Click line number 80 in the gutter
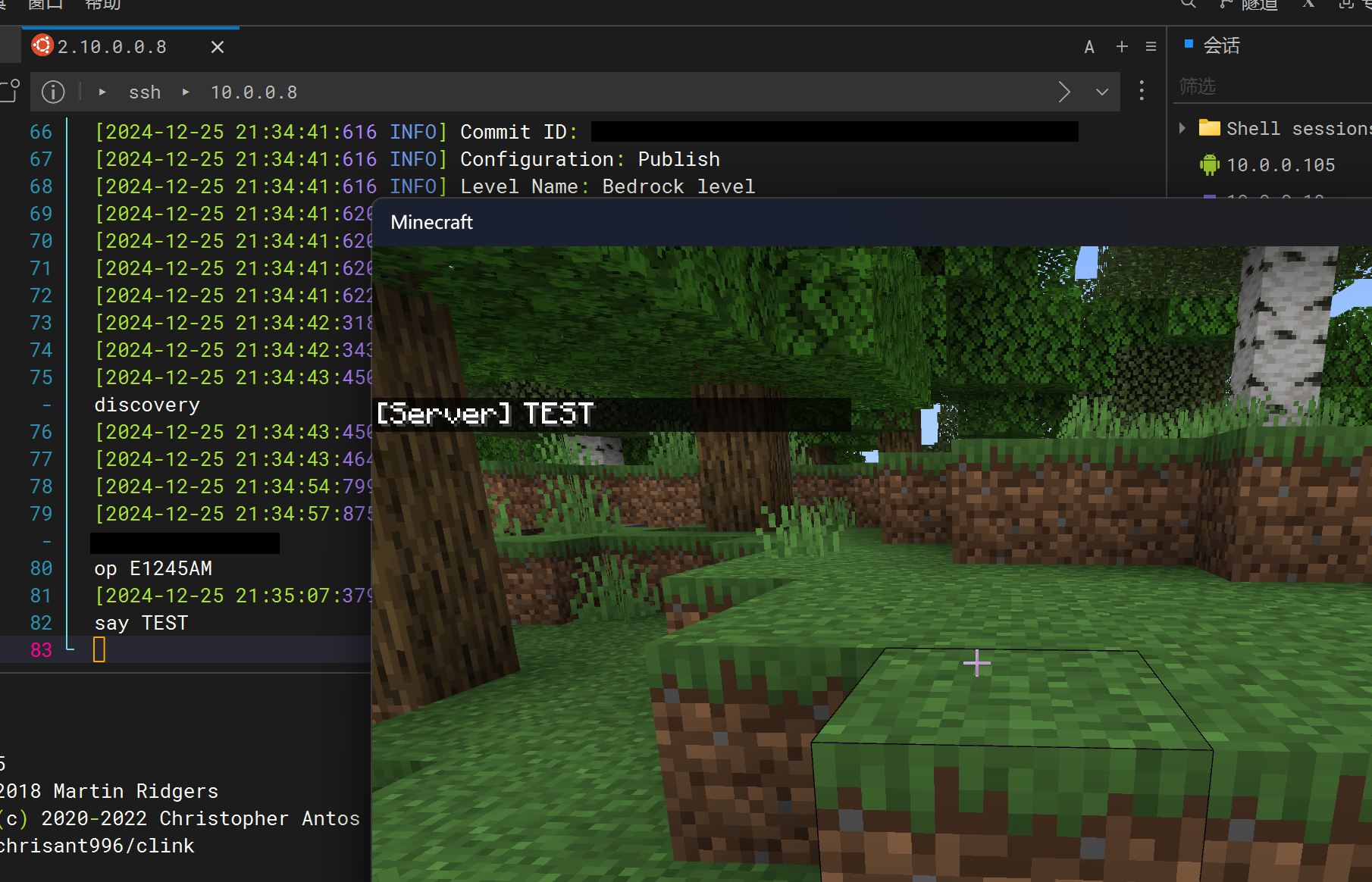This screenshot has width=1372, height=882. click(x=41, y=568)
